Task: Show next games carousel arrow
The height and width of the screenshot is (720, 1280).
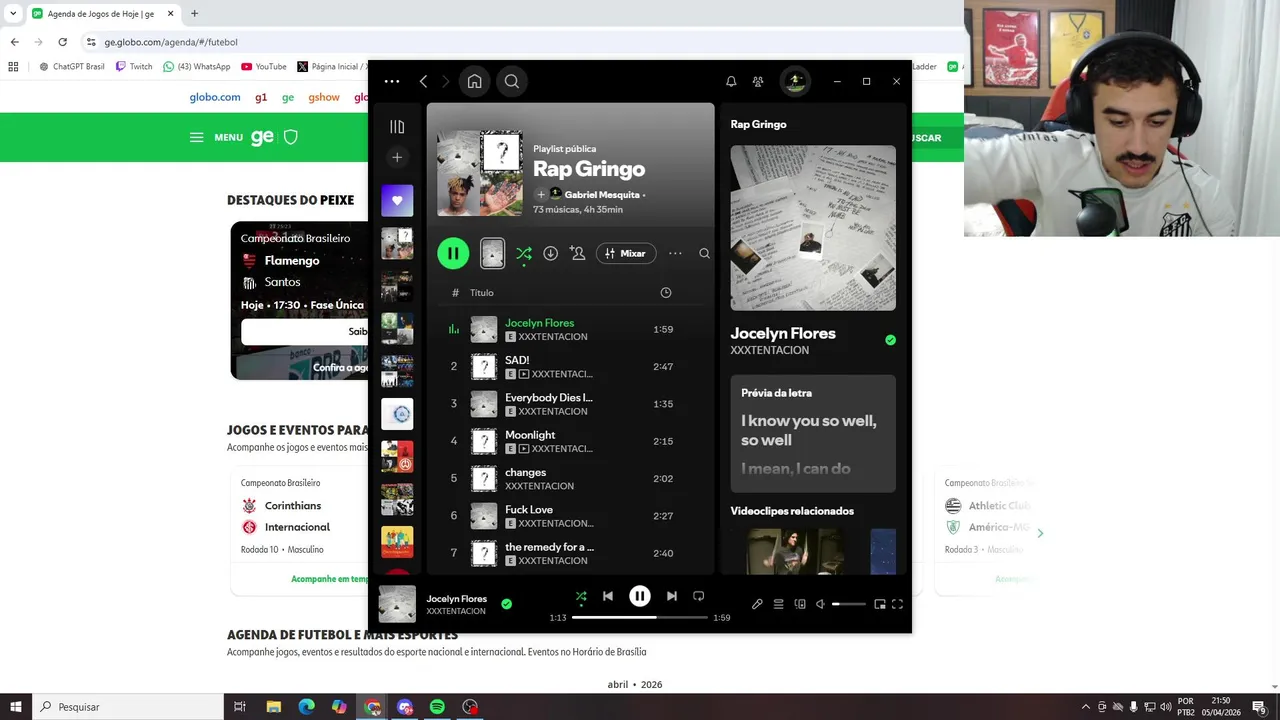Action: (1040, 533)
